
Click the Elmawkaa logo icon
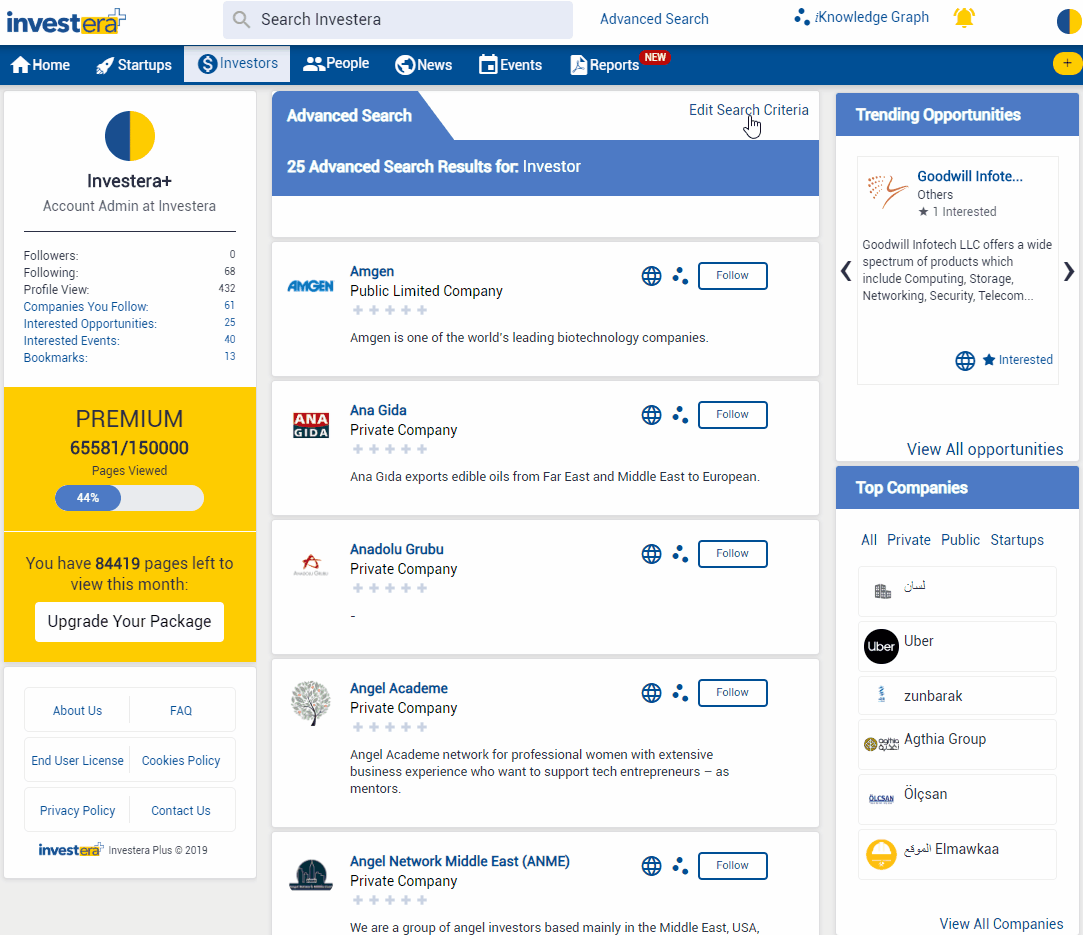point(881,854)
